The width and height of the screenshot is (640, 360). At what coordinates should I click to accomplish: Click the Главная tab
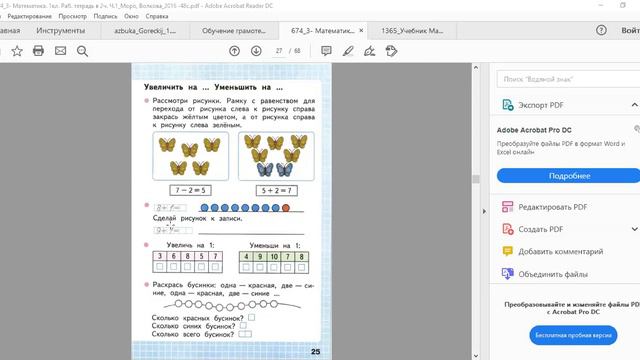[x=9, y=31]
